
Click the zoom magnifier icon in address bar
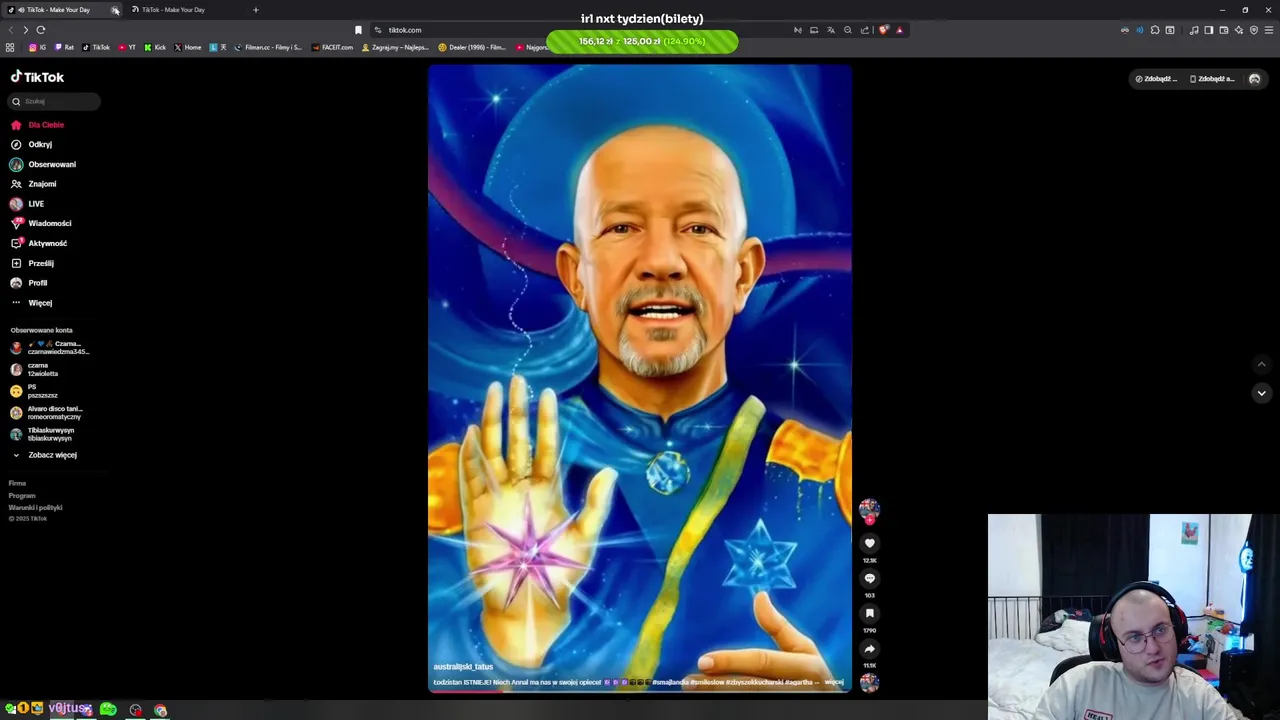coord(848,30)
